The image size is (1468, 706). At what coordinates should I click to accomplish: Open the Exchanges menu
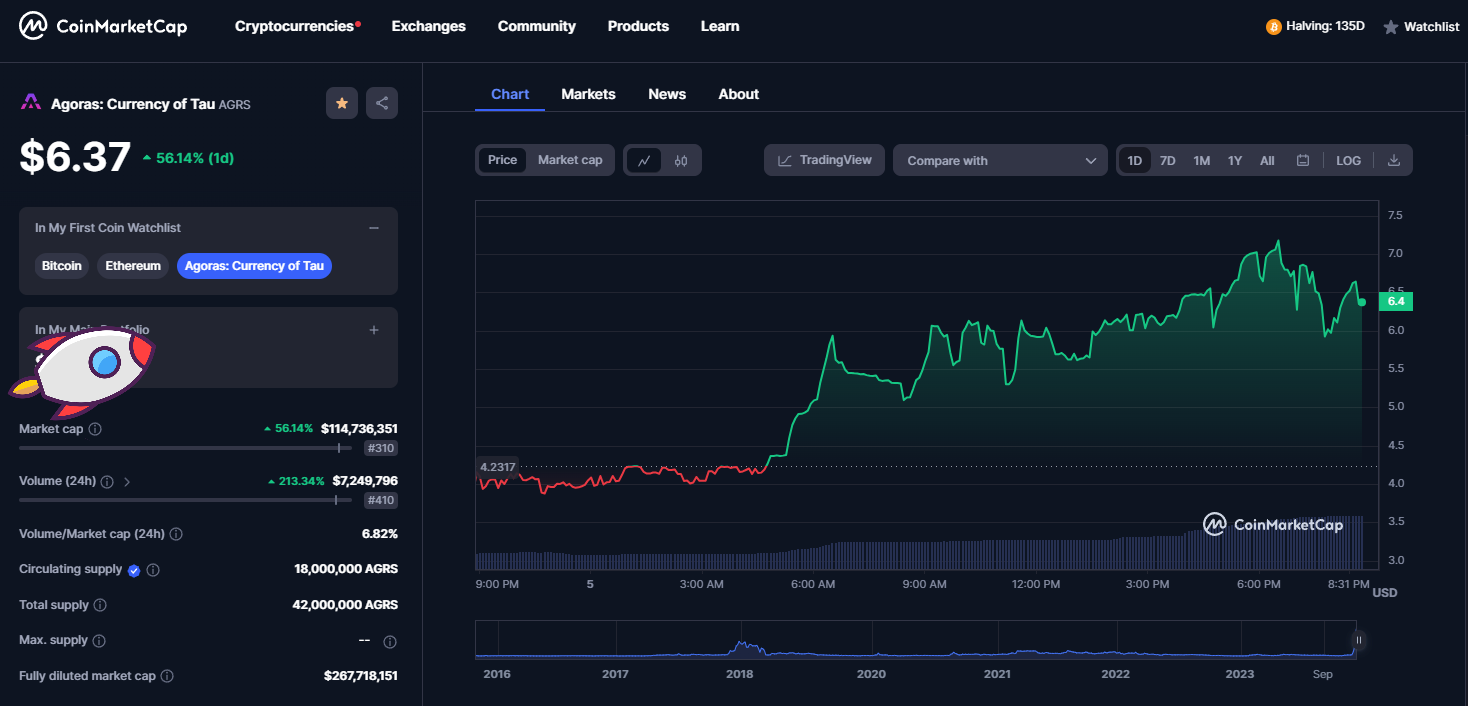point(429,26)
